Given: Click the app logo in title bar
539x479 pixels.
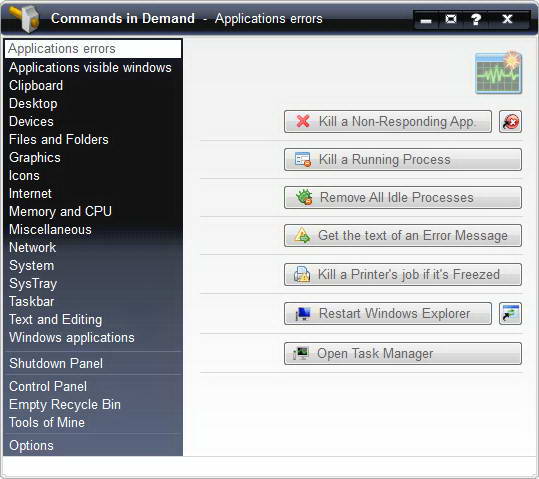Looking at the screenshot, I should (24, 18).
